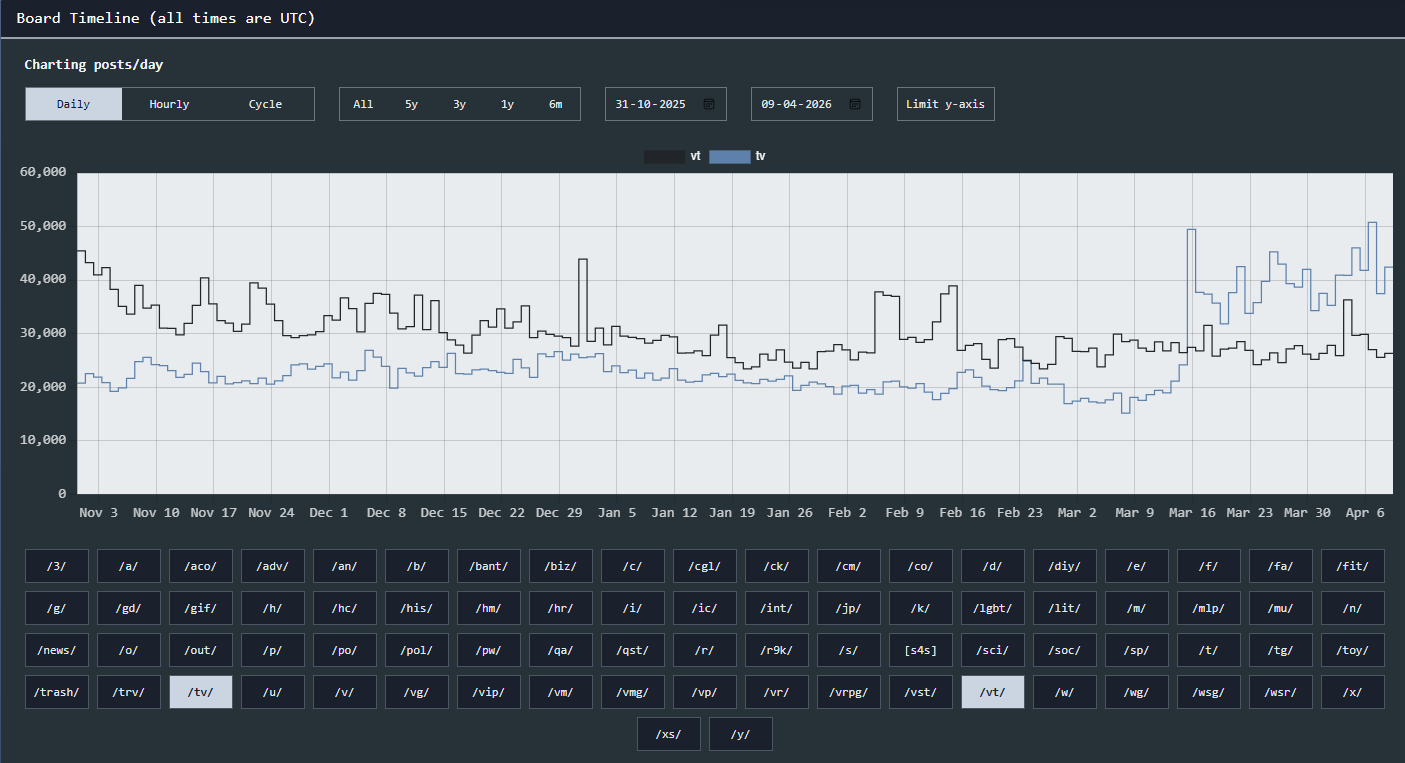Enable the /aco/ board
The width and height of the screenshot is (1405, 763).
[x=201, y=566]
